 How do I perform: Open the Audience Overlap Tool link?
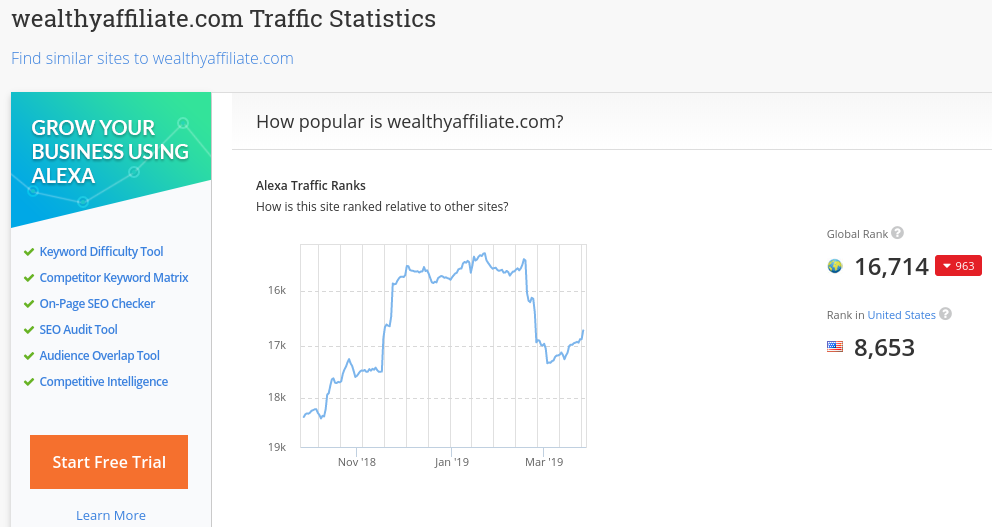tap(99, 356)
